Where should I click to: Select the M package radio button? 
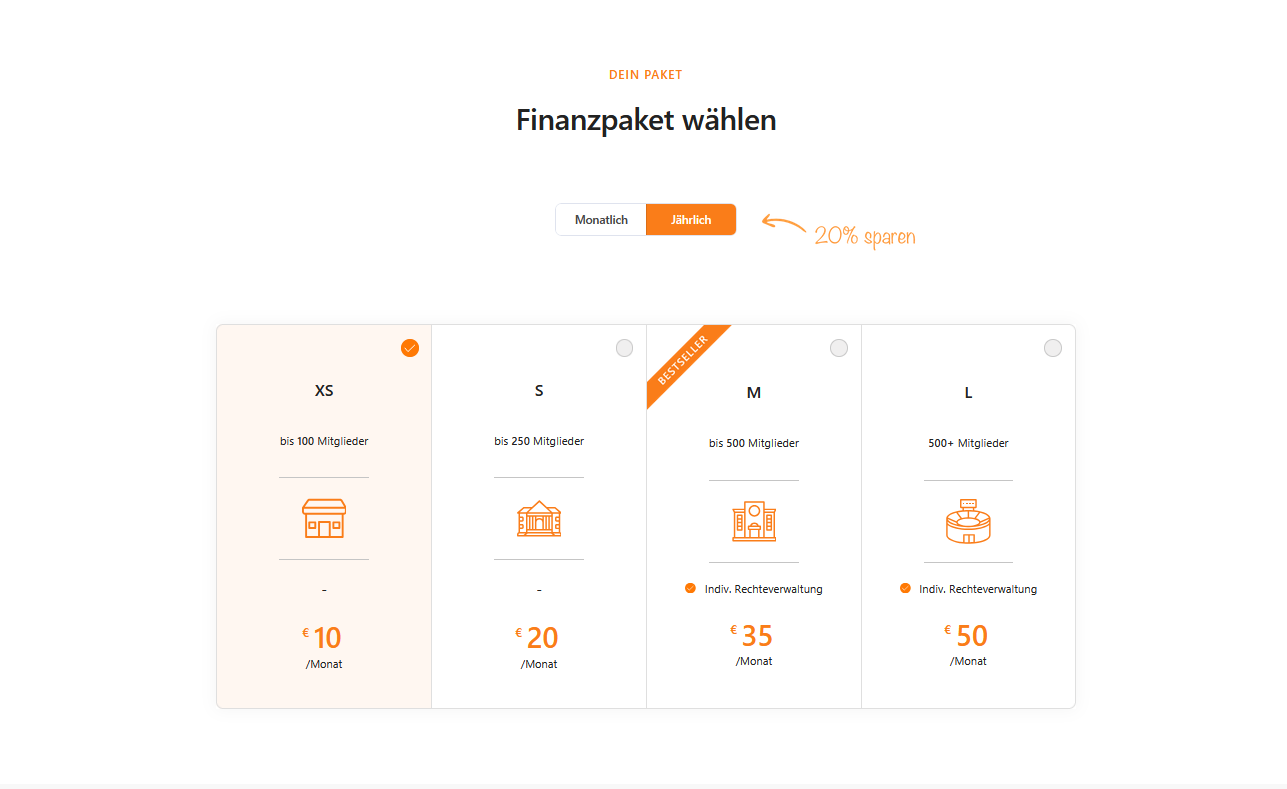point(839,348)
